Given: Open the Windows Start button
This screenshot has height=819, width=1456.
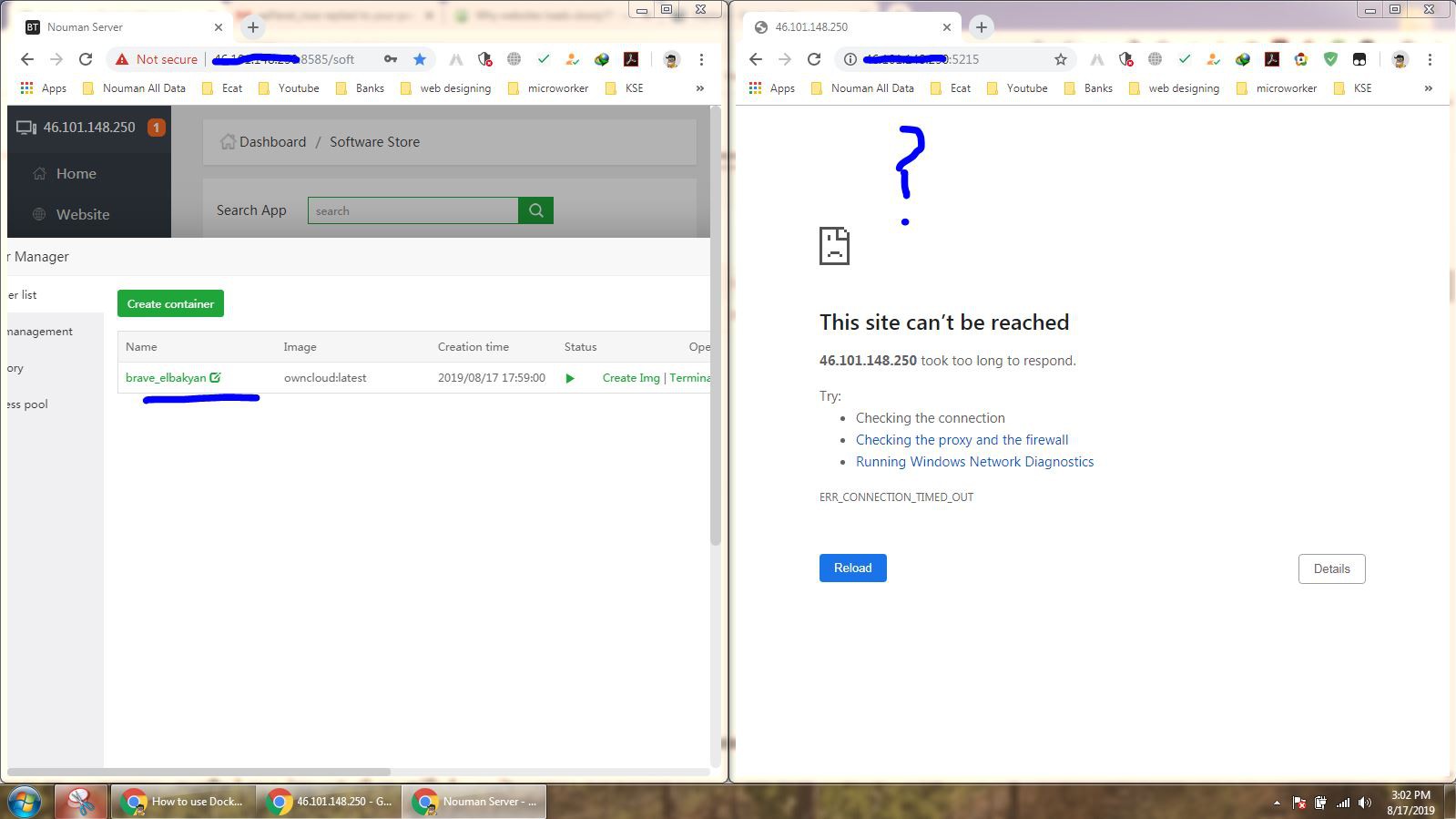Looking at the screenshot, I should pyautogui.click(x=25, y=802).
